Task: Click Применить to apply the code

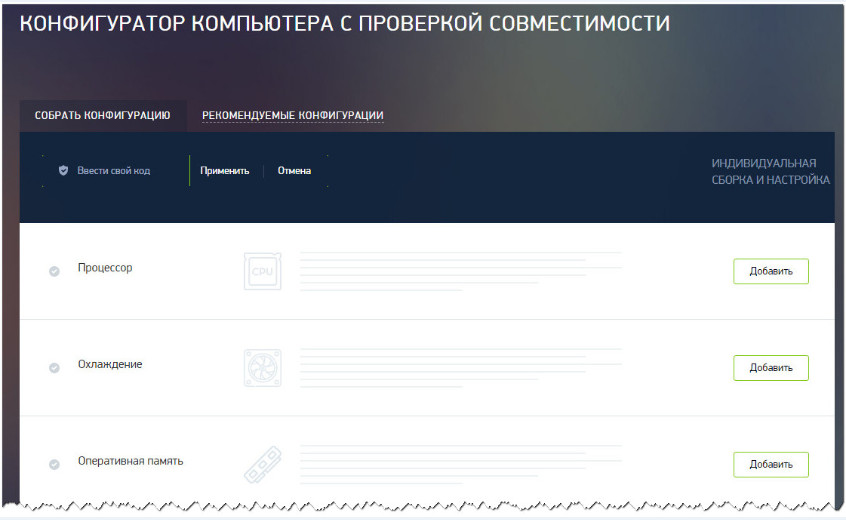Action: [224, 170]
